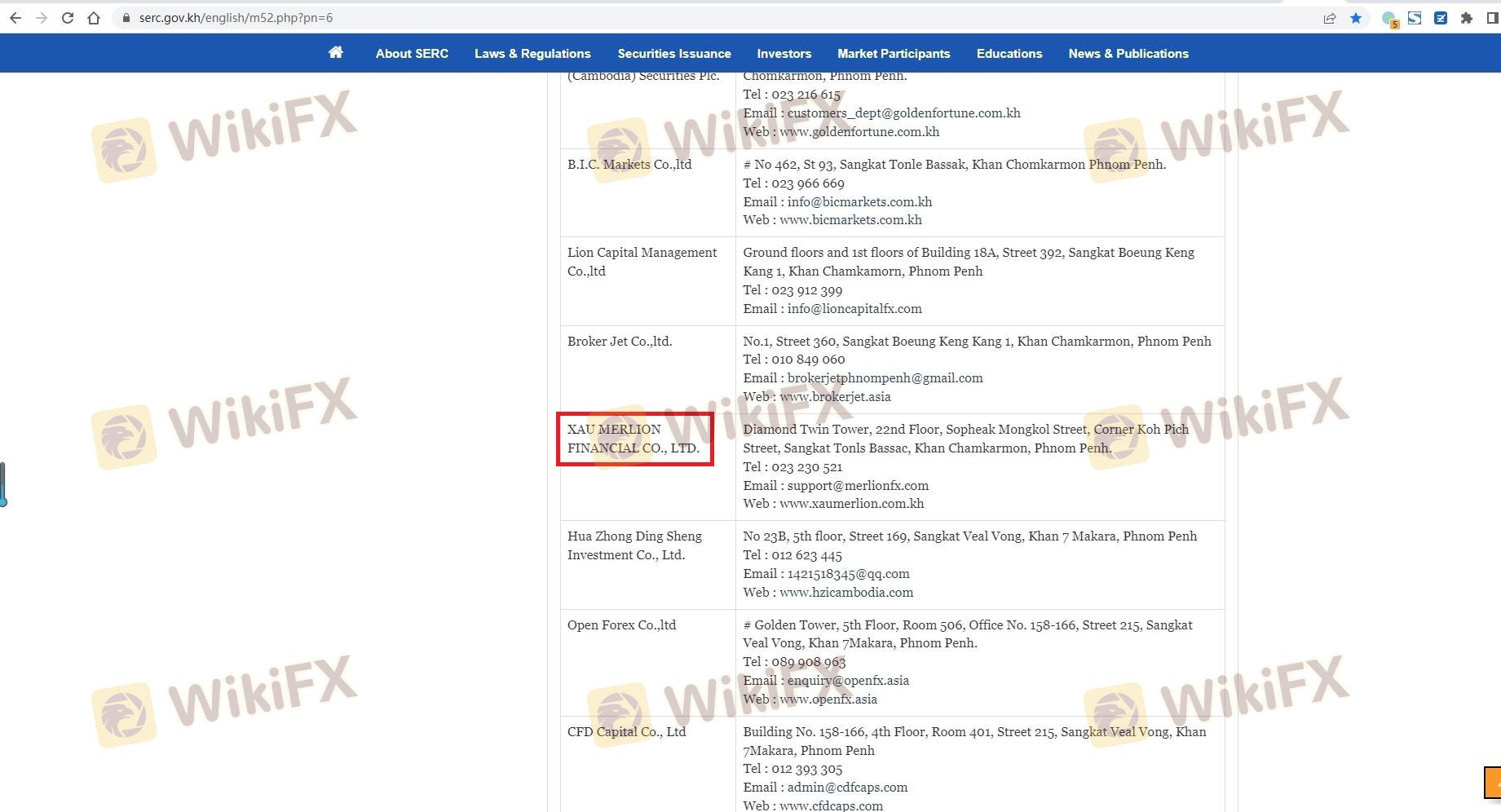Go back with the browser back arrow
1501x812 pixels.
[x=15, y=18]
